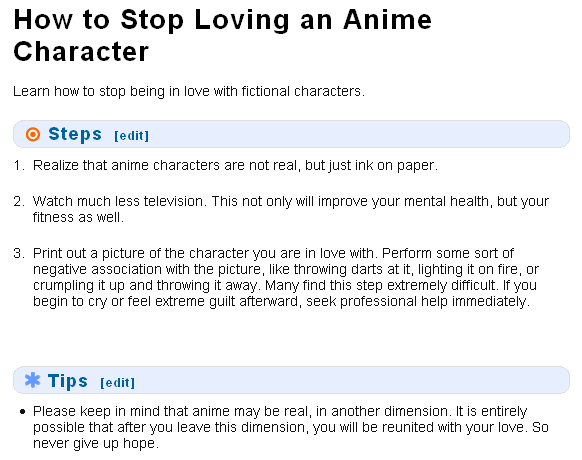
Task: Select the 'Realize that anime characters' step text
Action: [x=235, y=165]
